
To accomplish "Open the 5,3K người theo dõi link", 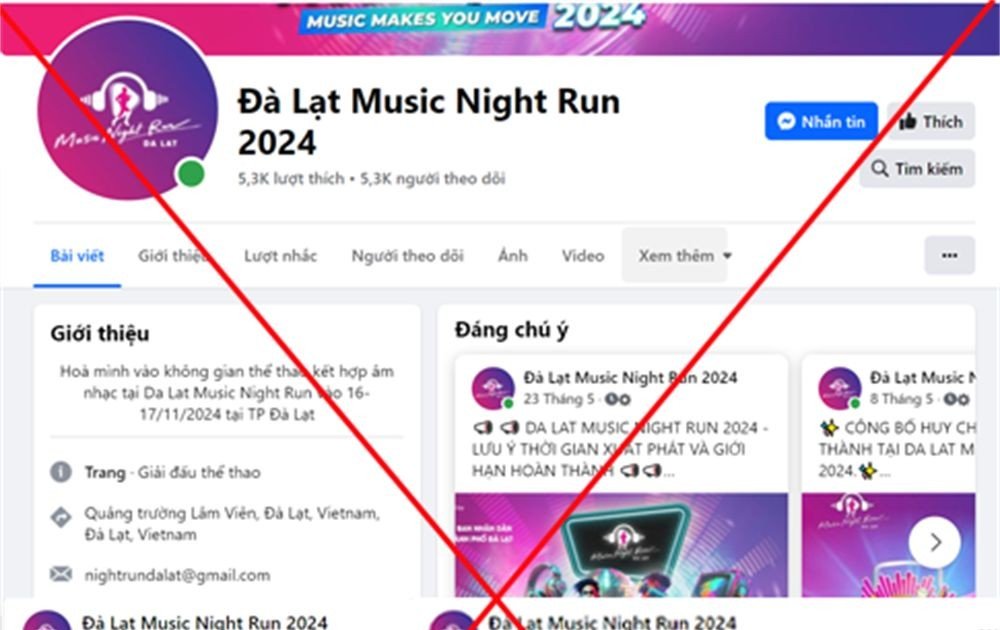I will tap(432, 179).
